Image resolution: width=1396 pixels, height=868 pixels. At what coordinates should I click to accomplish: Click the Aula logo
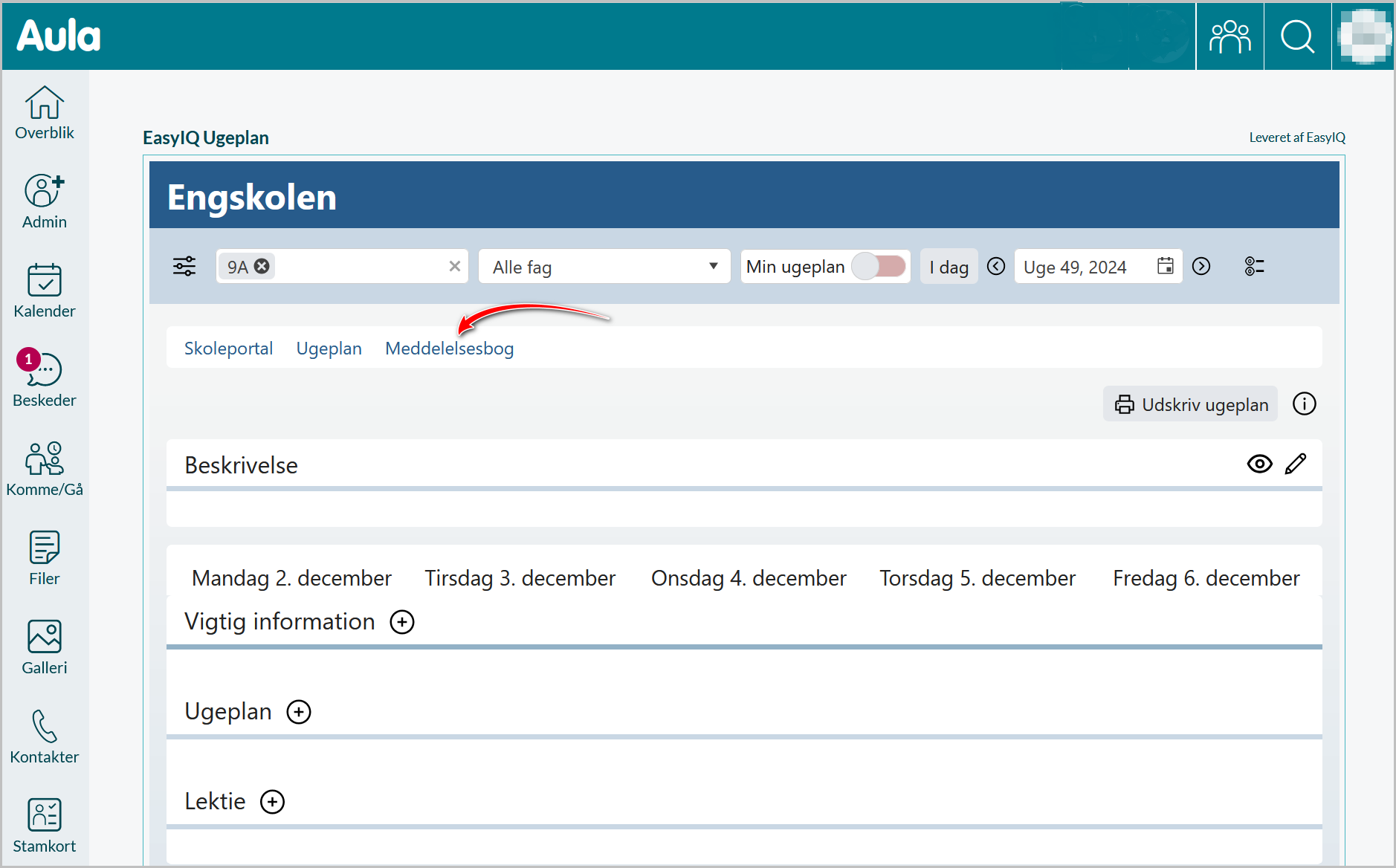(x=58, y=36)
